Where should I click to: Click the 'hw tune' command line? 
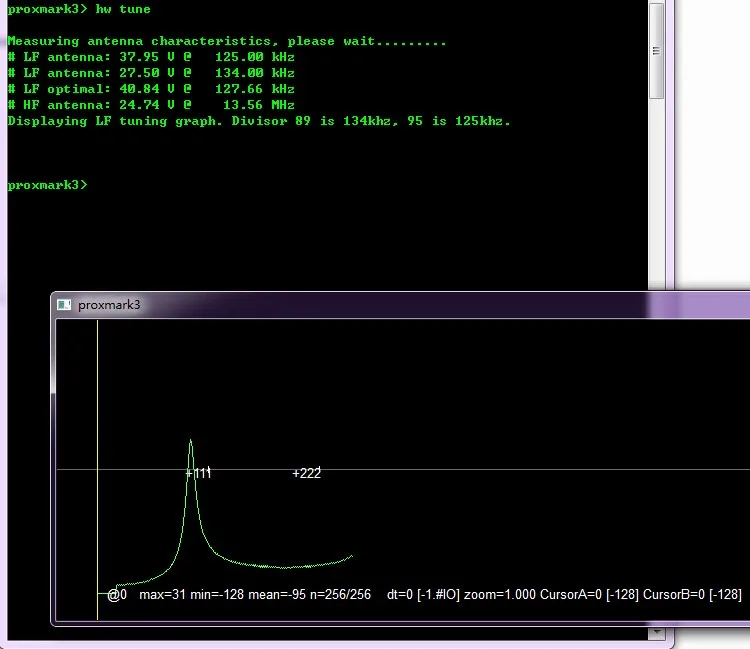point(79,9)
